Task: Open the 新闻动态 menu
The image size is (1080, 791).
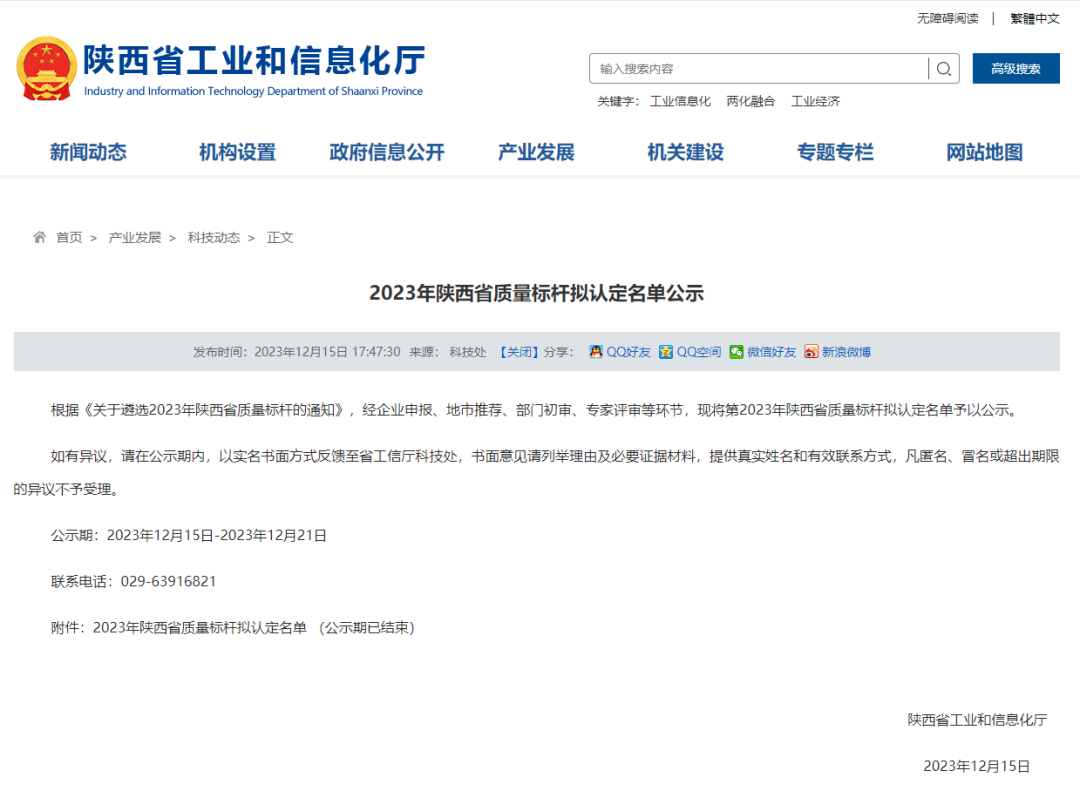Action: [88, 153]
